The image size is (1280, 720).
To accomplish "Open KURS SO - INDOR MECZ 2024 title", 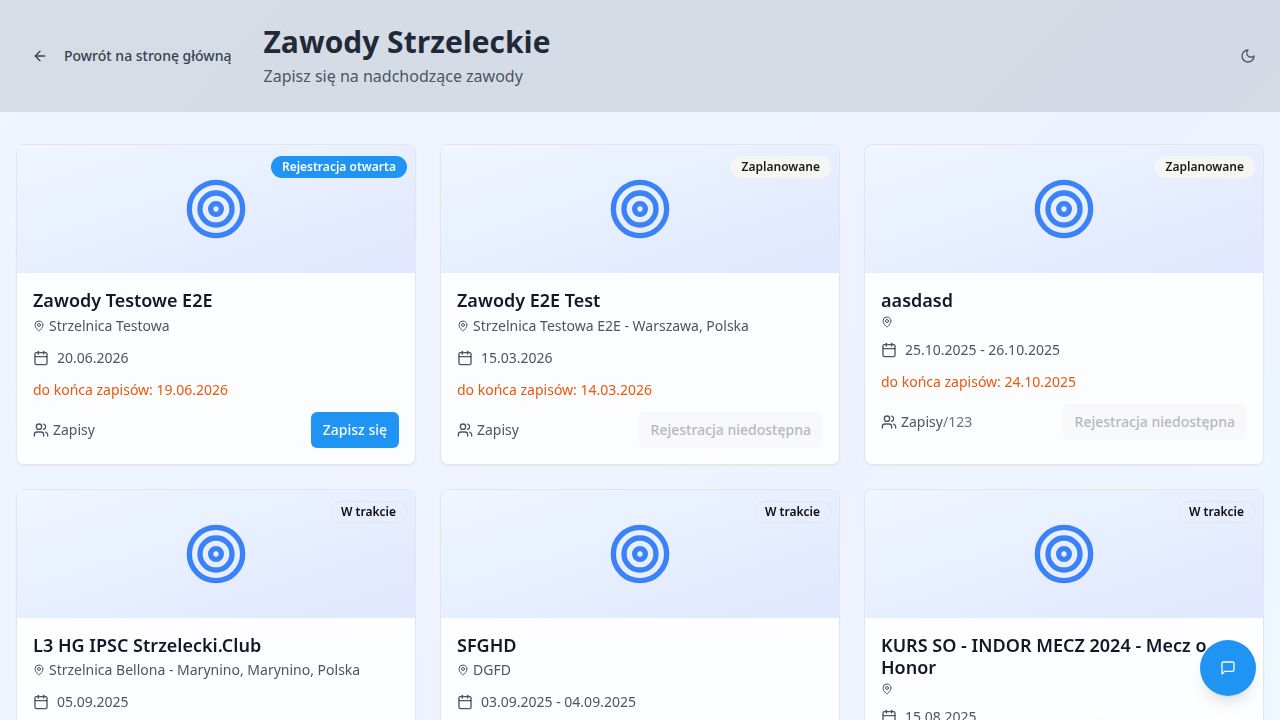I will [1044, 656].
